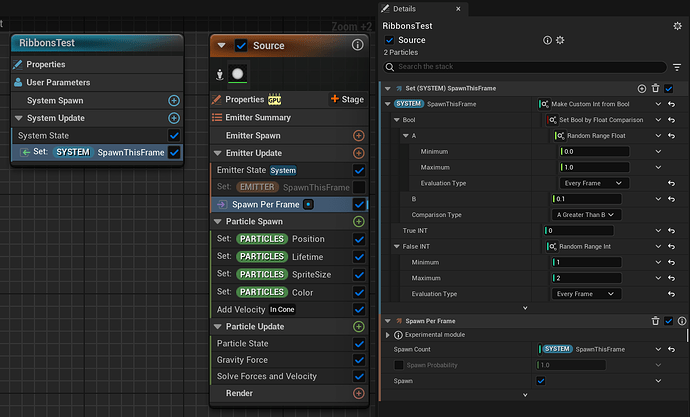
Task: Open Emitter Summary row
Action: point(289,117)
